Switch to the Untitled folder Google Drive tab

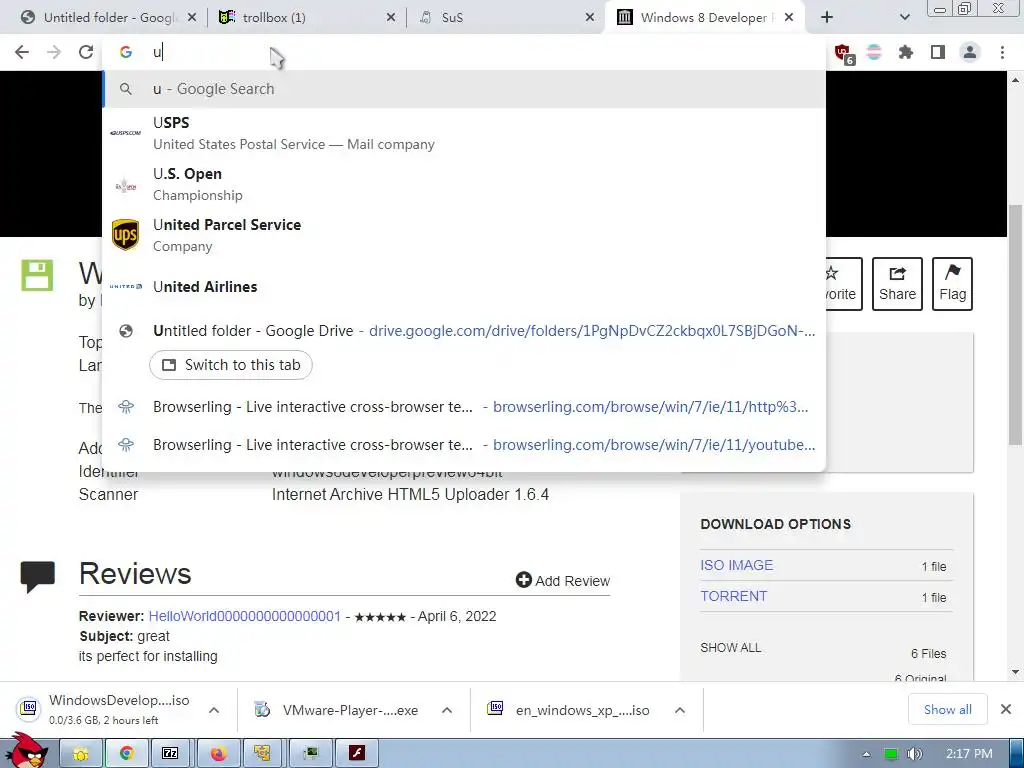108,18
